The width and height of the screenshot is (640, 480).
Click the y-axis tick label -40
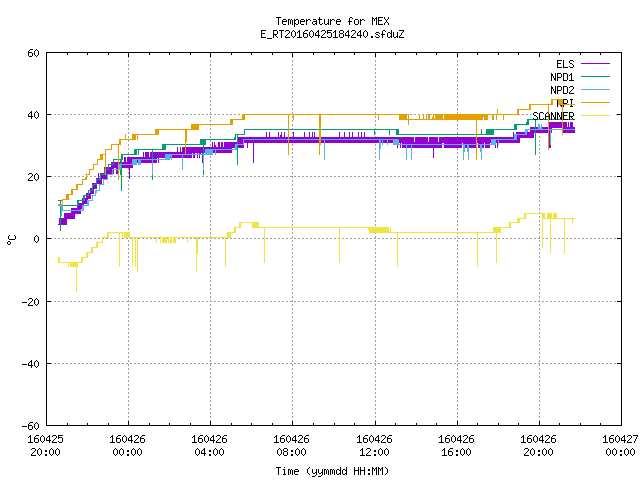(31, 364)
